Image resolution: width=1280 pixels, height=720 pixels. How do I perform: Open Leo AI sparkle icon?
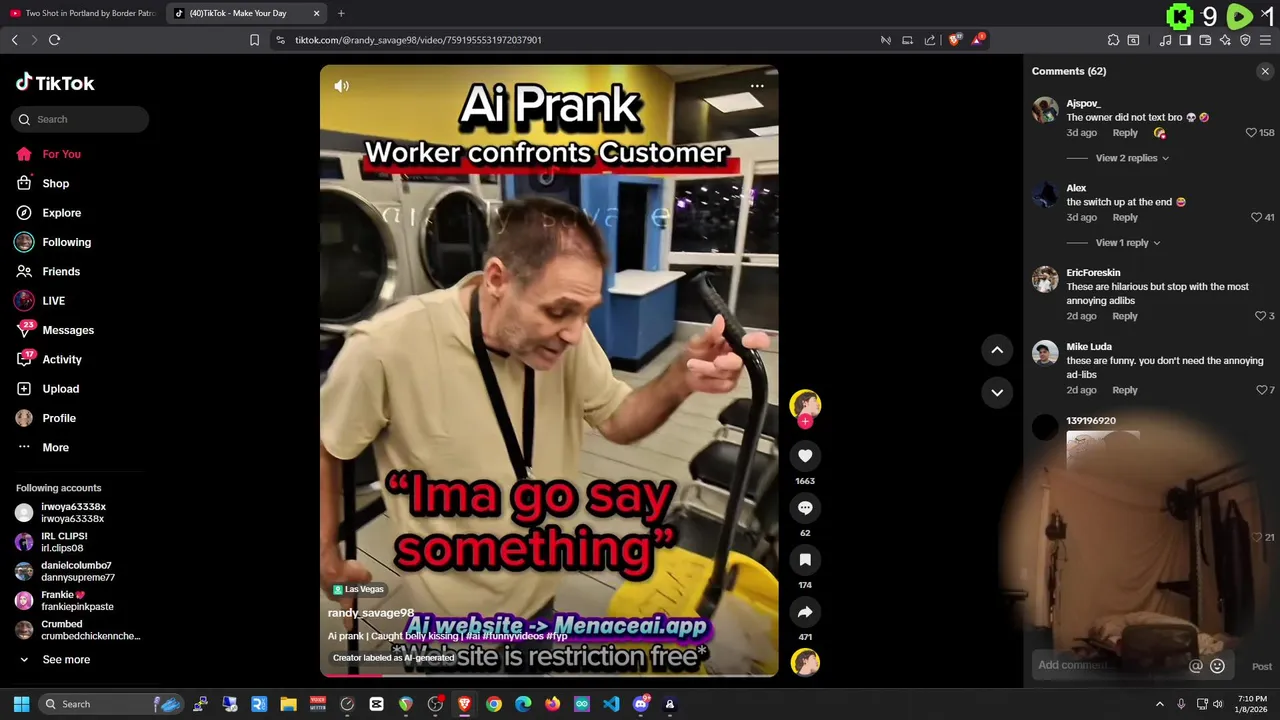tap(1225, 40)
